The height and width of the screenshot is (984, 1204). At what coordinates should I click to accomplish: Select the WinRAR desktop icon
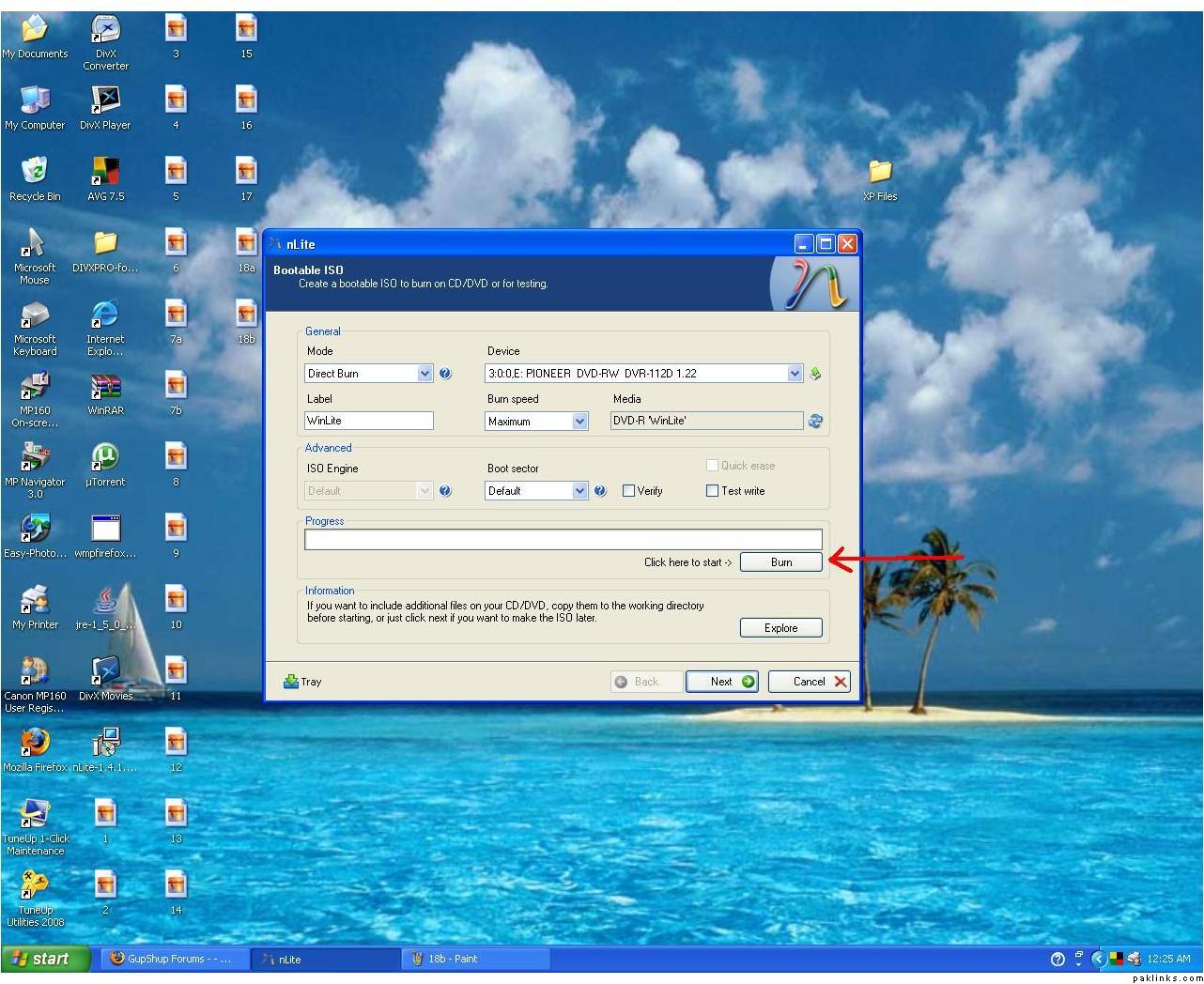(x=105, y=388)
